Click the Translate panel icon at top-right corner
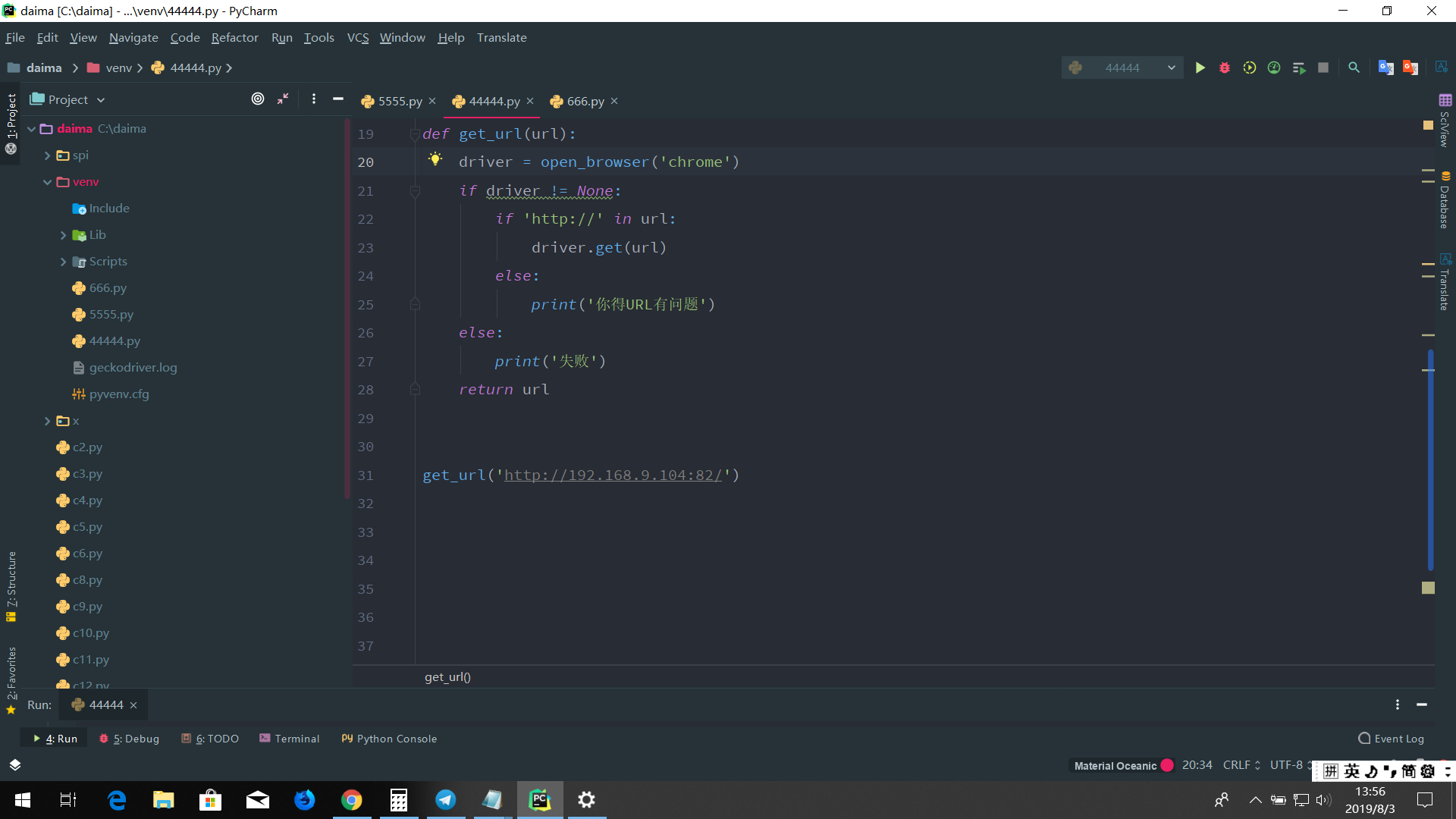 [x=1442, y=67]
